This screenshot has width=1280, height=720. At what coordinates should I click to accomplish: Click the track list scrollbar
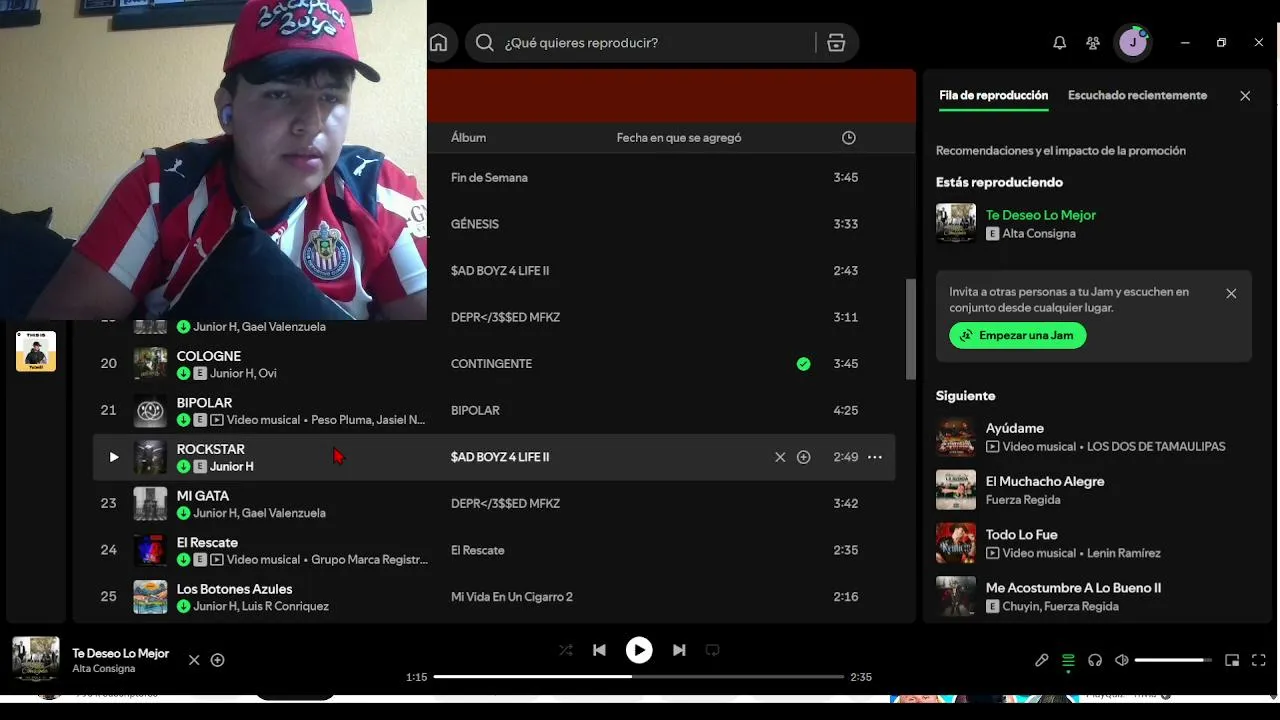pos(910,330)
